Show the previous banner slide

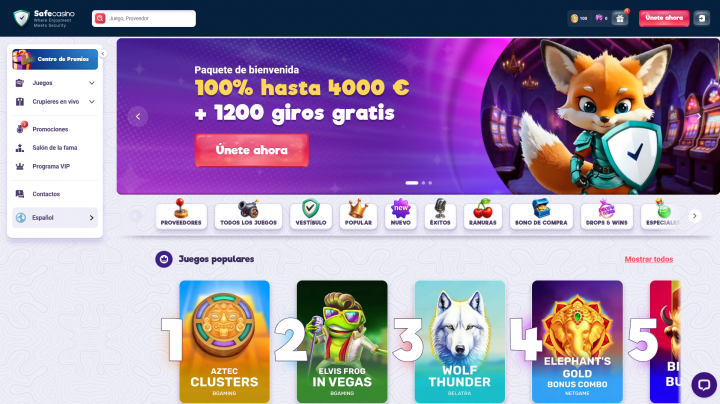pyautogui.click(x=138, y=117)
